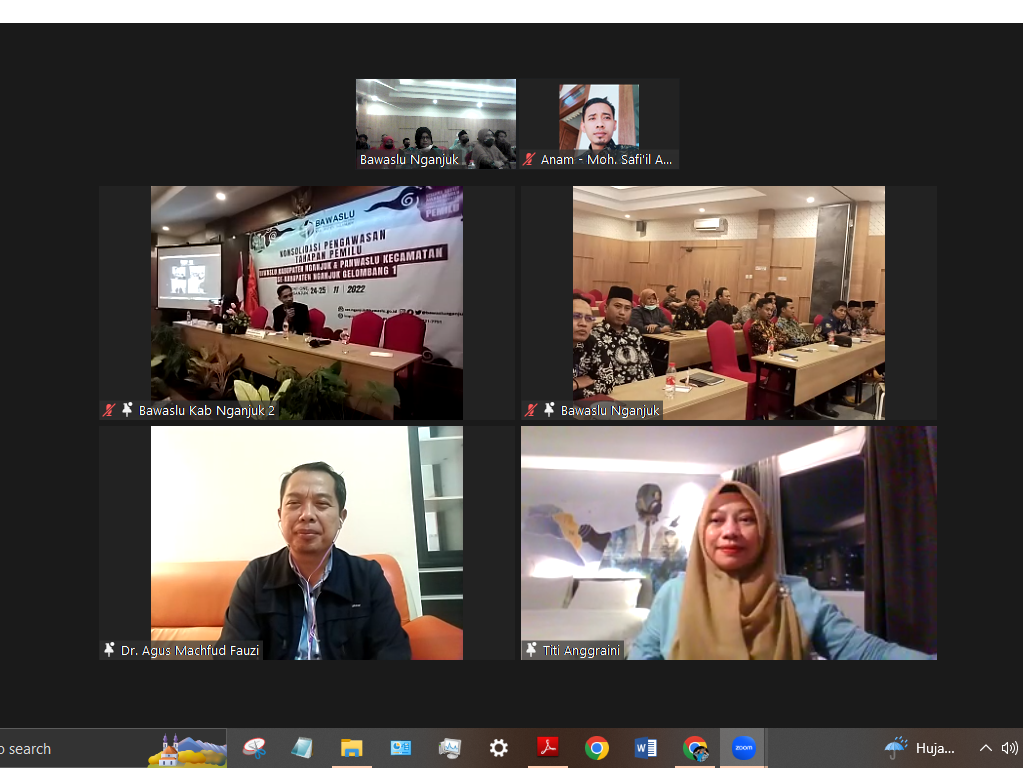
Task: Click muted mic icon on Anam's video tile
Action: [x=529, y=159]
